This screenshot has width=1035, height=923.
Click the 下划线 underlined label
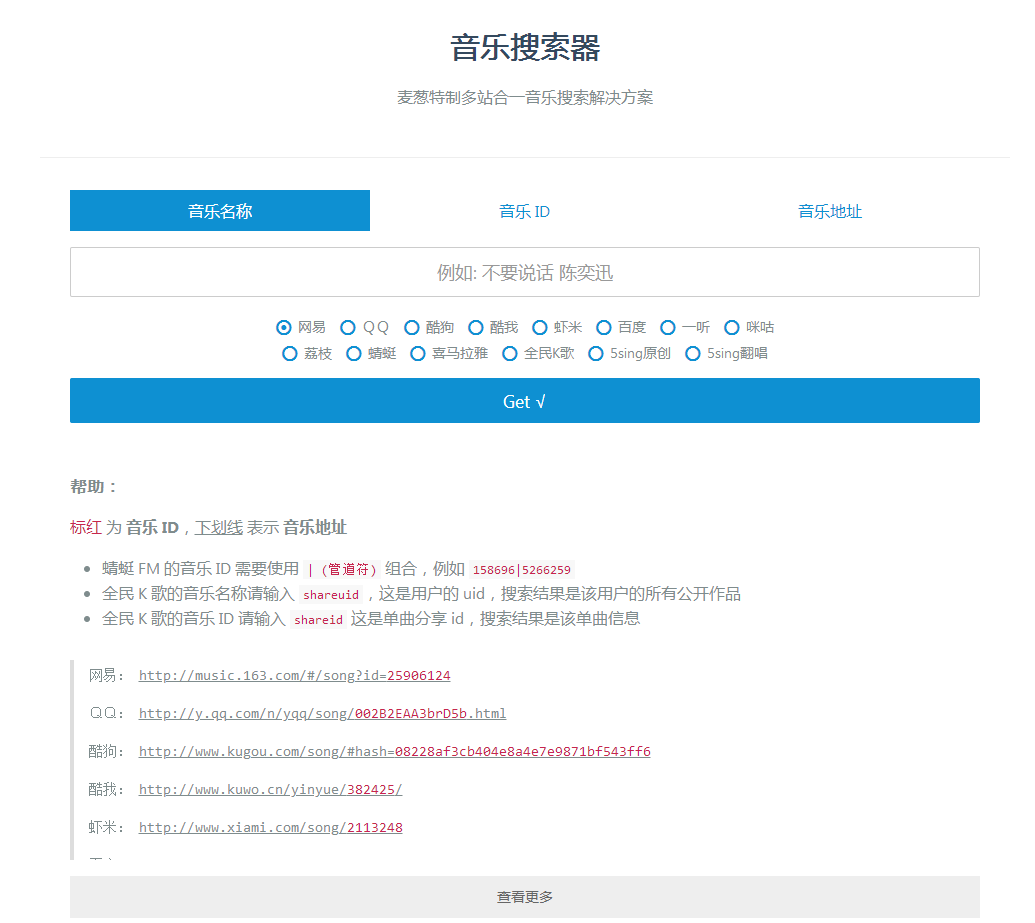pyautogui.click(x=218, y=528)
